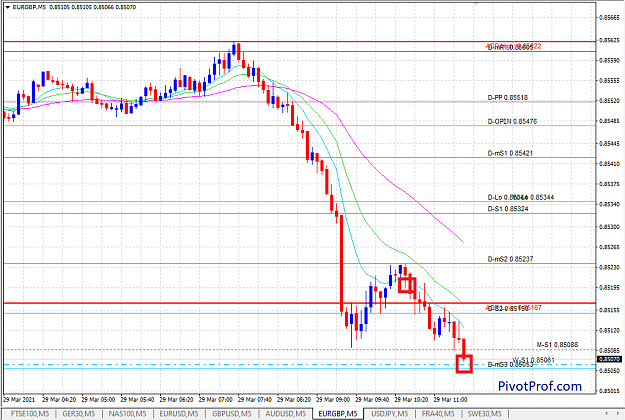Viewport: 625px width, 420px height.
Task: Click the D-S1 0.85324 label
Action: pyautogui.click(x=508, y=209)
